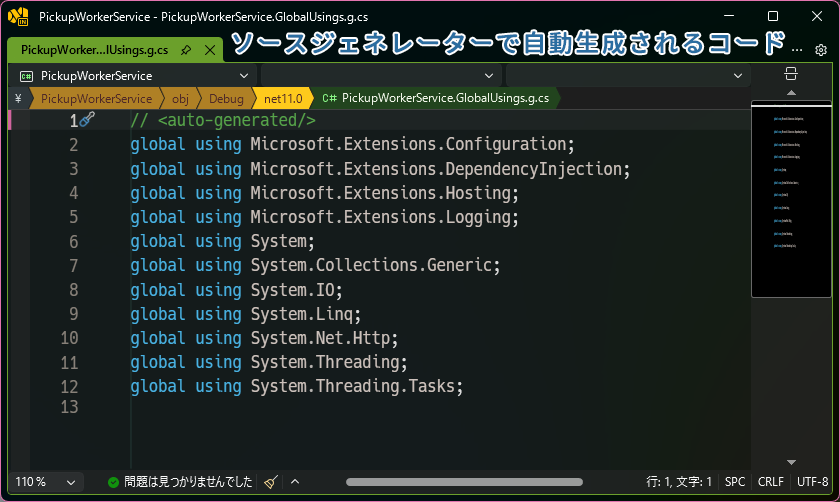840x502 pixels.
Task: Click Microsoft.Extensions.DependencyInjection on line 3
Action: 437,169
